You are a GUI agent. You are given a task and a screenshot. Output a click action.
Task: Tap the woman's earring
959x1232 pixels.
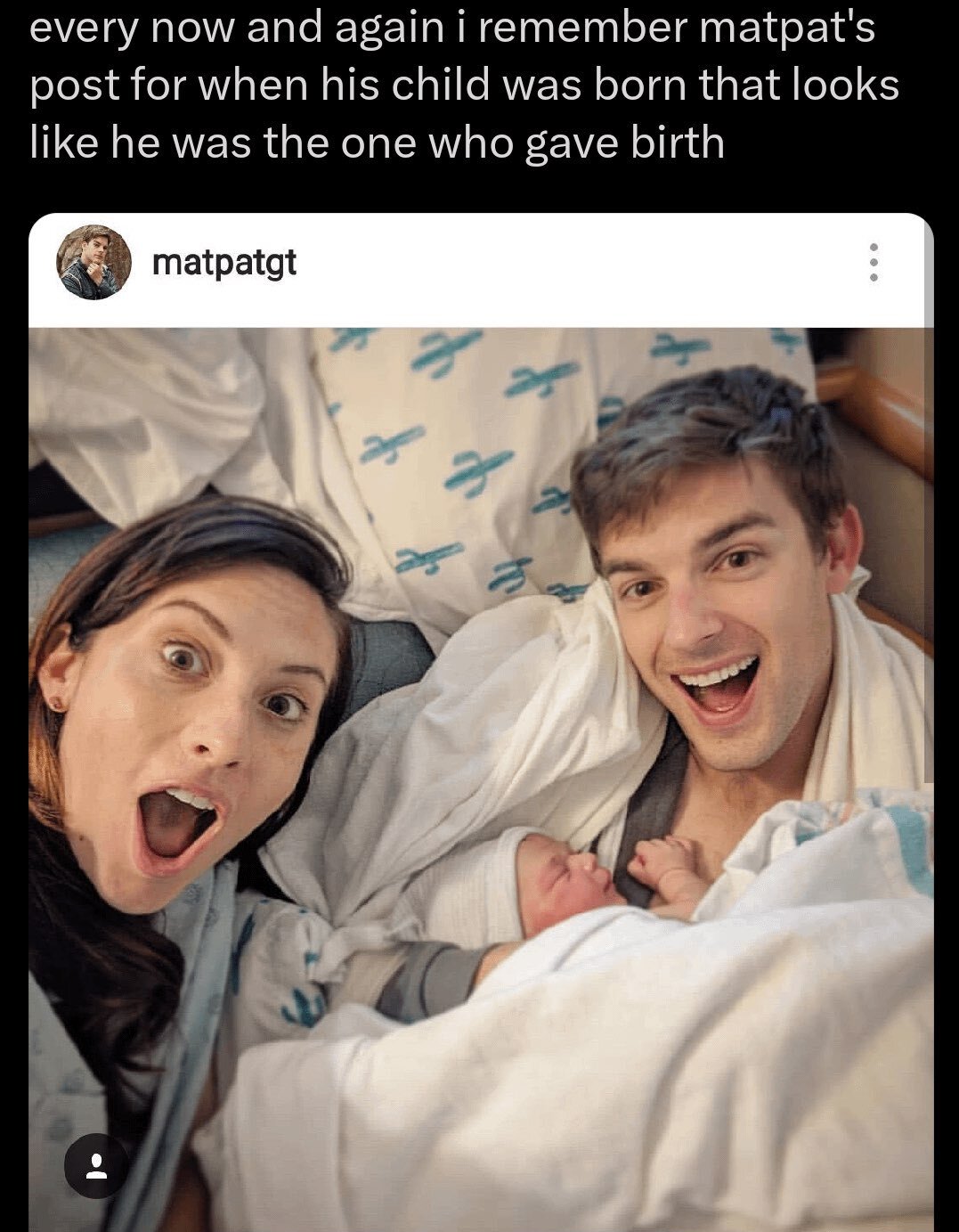(55, 703)
